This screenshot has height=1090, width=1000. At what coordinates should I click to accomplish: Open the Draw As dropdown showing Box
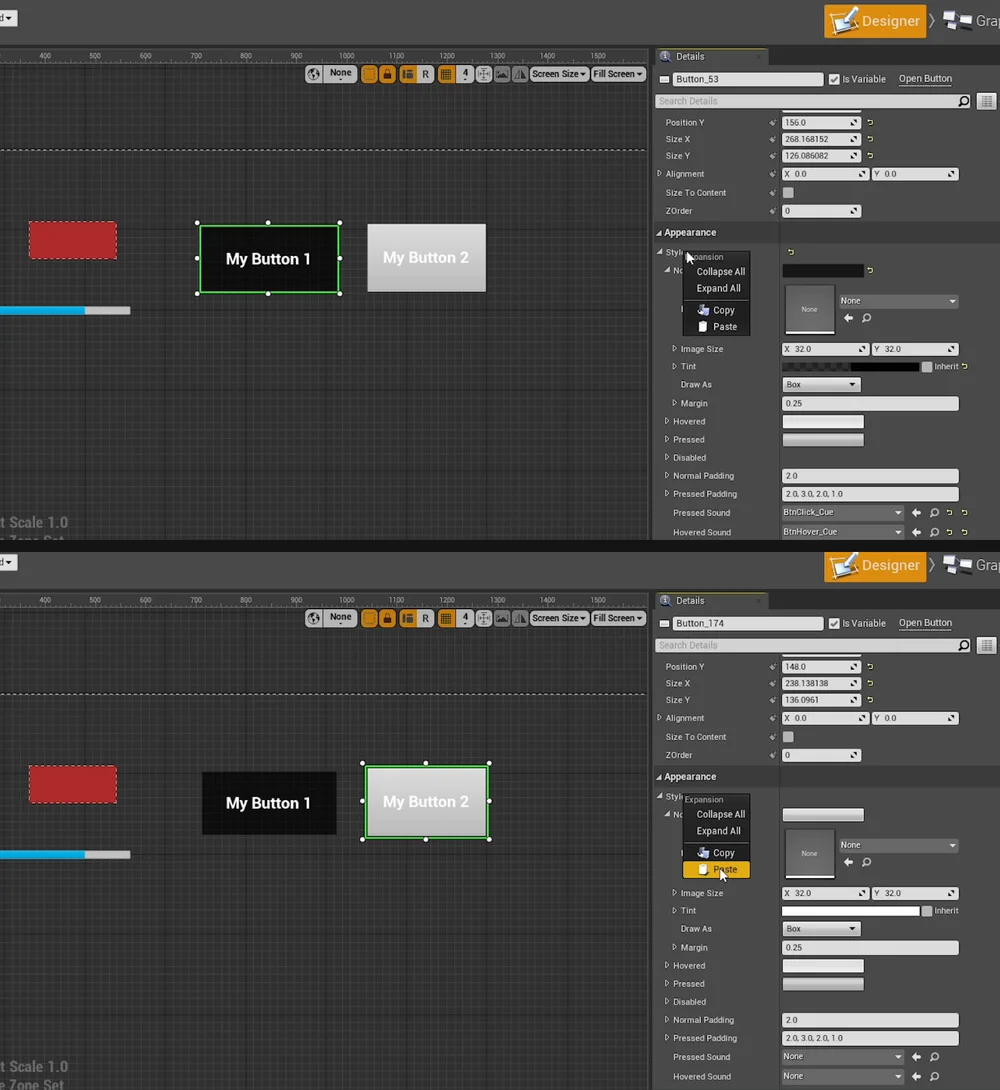(820, 384)
